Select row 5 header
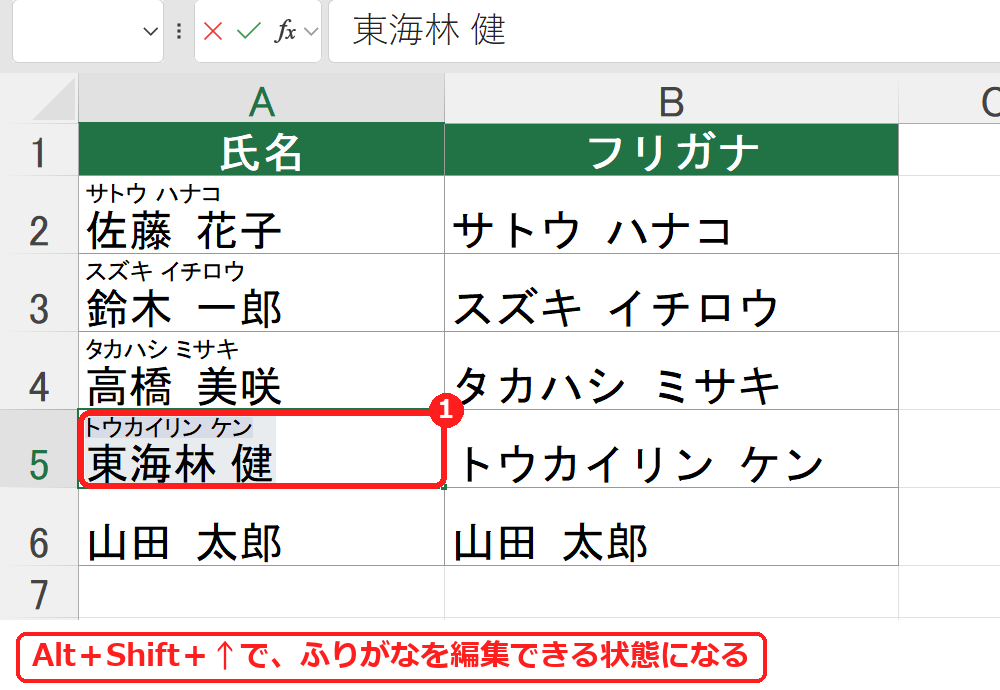Image resolution: width=1000 pixels, height=690 pixels. [x=39, y=449]
